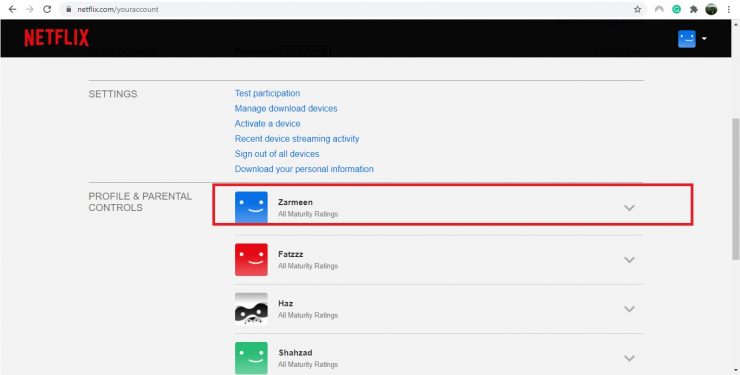Image resolution: width=740 pixels, height=375 pixels.
Task: Open Manage download devices link
Action: 286,108
